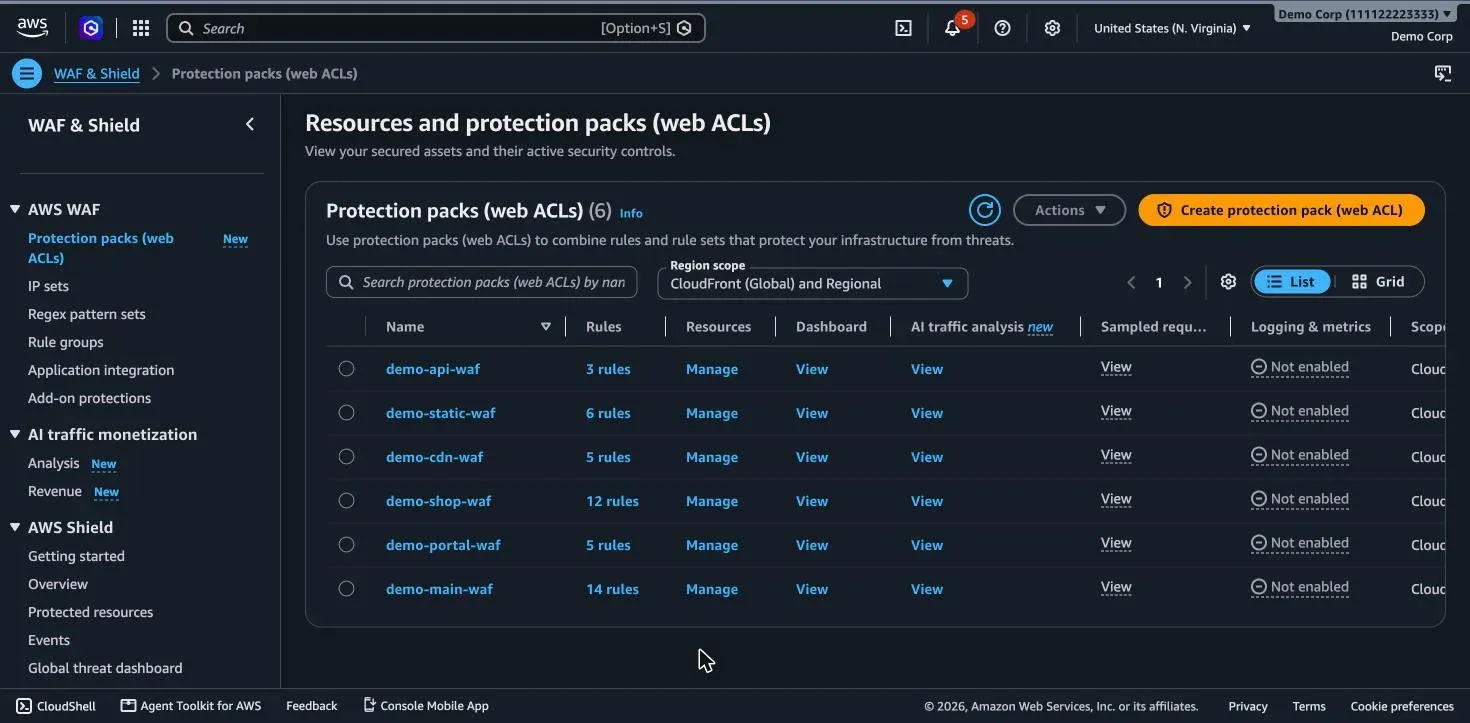Open Analysis under AI traffic monetization
The height and width of the screenshot is (723, 1470).
(x=54, y=463)
